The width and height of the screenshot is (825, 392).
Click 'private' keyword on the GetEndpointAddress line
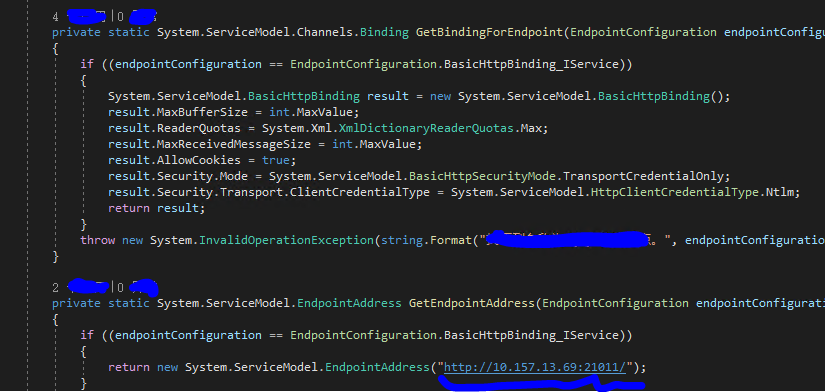(x=76, y=303)
